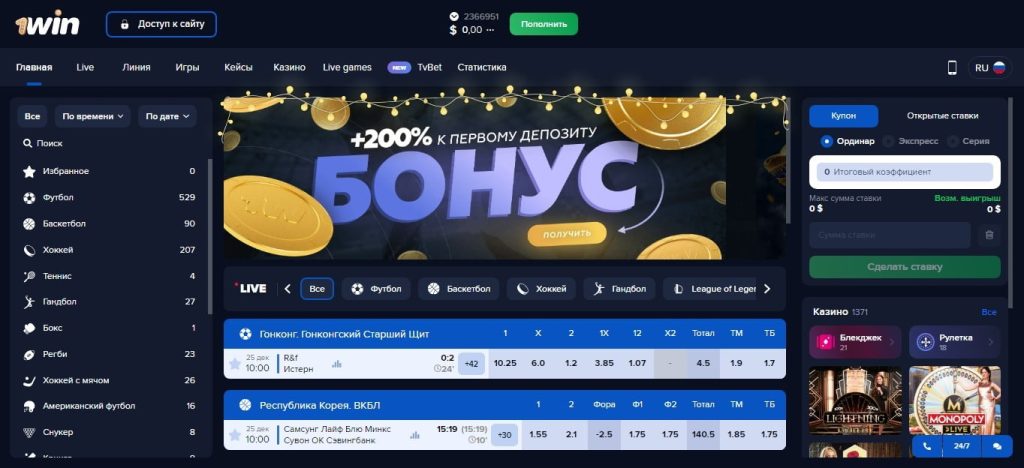Click the green Пополнить button

coord(543,24)
